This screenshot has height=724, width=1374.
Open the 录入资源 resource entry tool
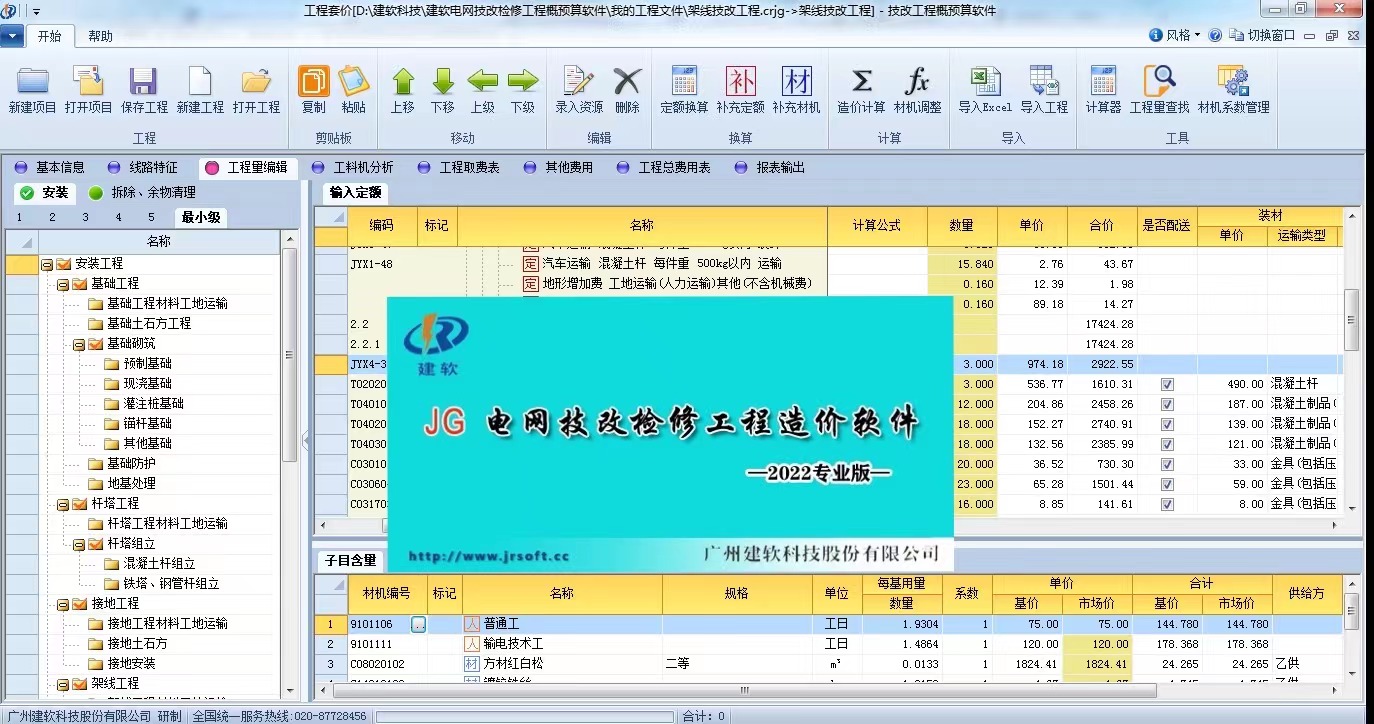point(580,90)
